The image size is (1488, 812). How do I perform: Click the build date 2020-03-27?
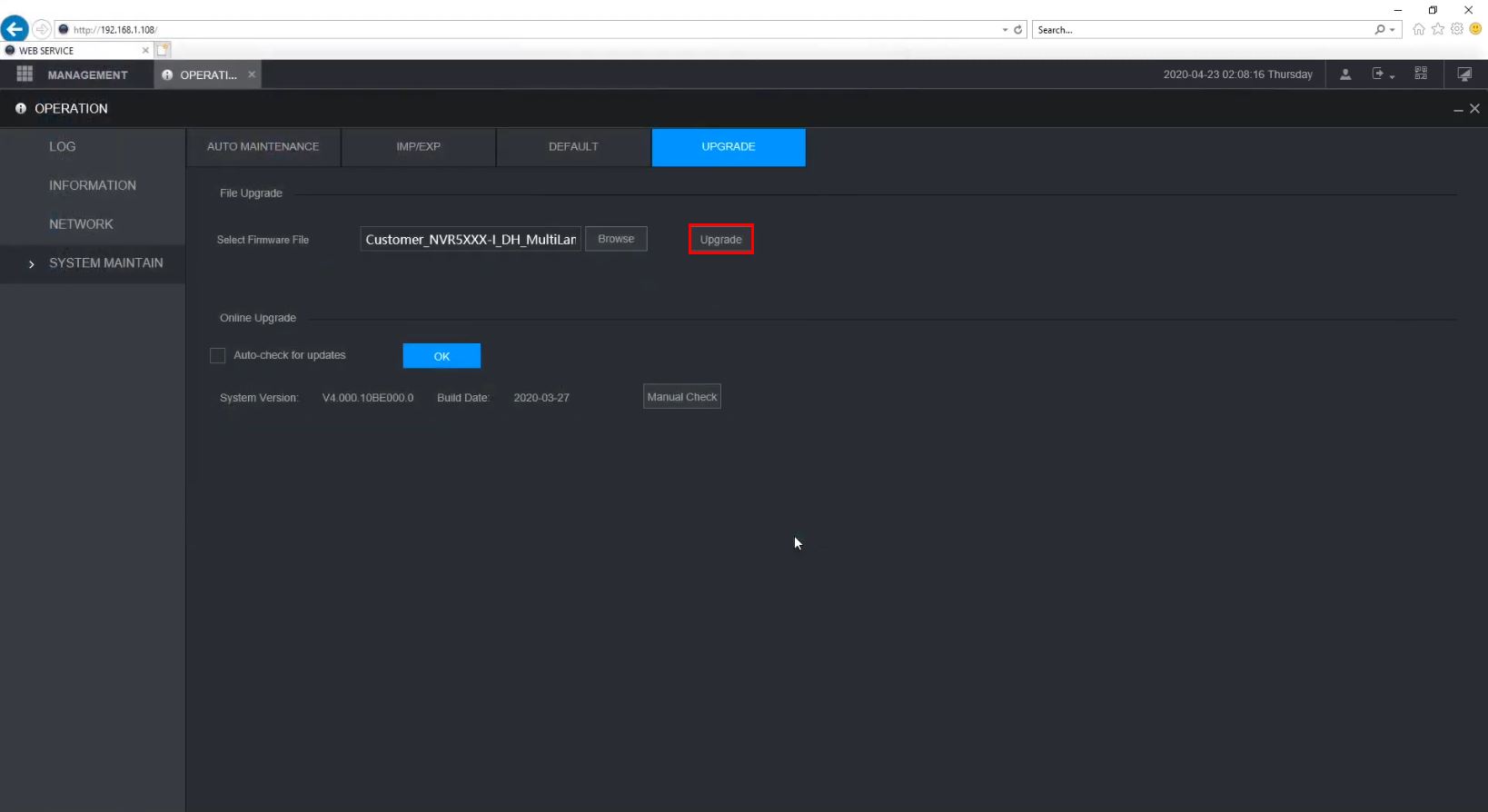click(x=541, y=398)
